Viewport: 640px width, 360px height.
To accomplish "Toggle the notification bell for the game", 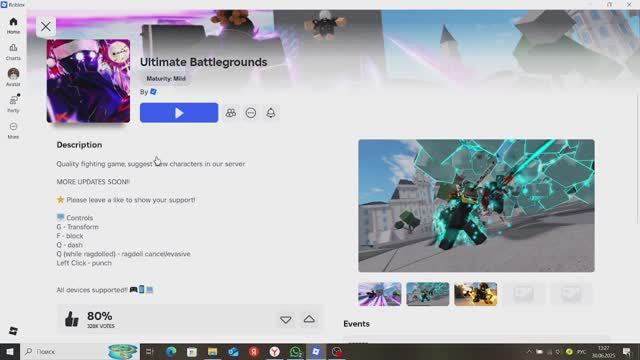I will point(271,113).
